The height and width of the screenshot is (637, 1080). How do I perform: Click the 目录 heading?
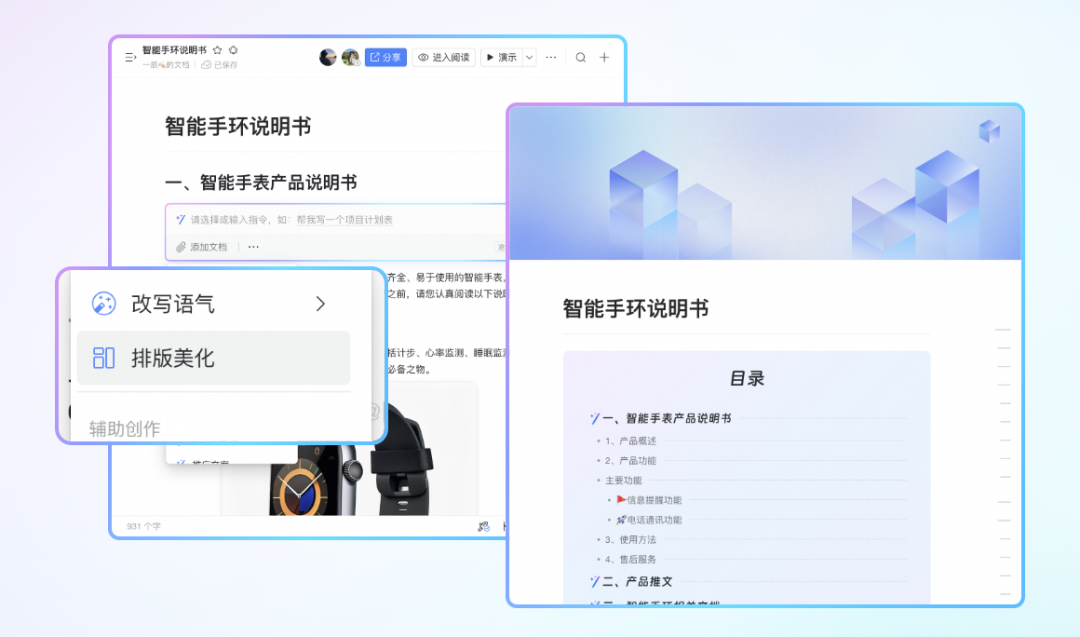point(747,378)
